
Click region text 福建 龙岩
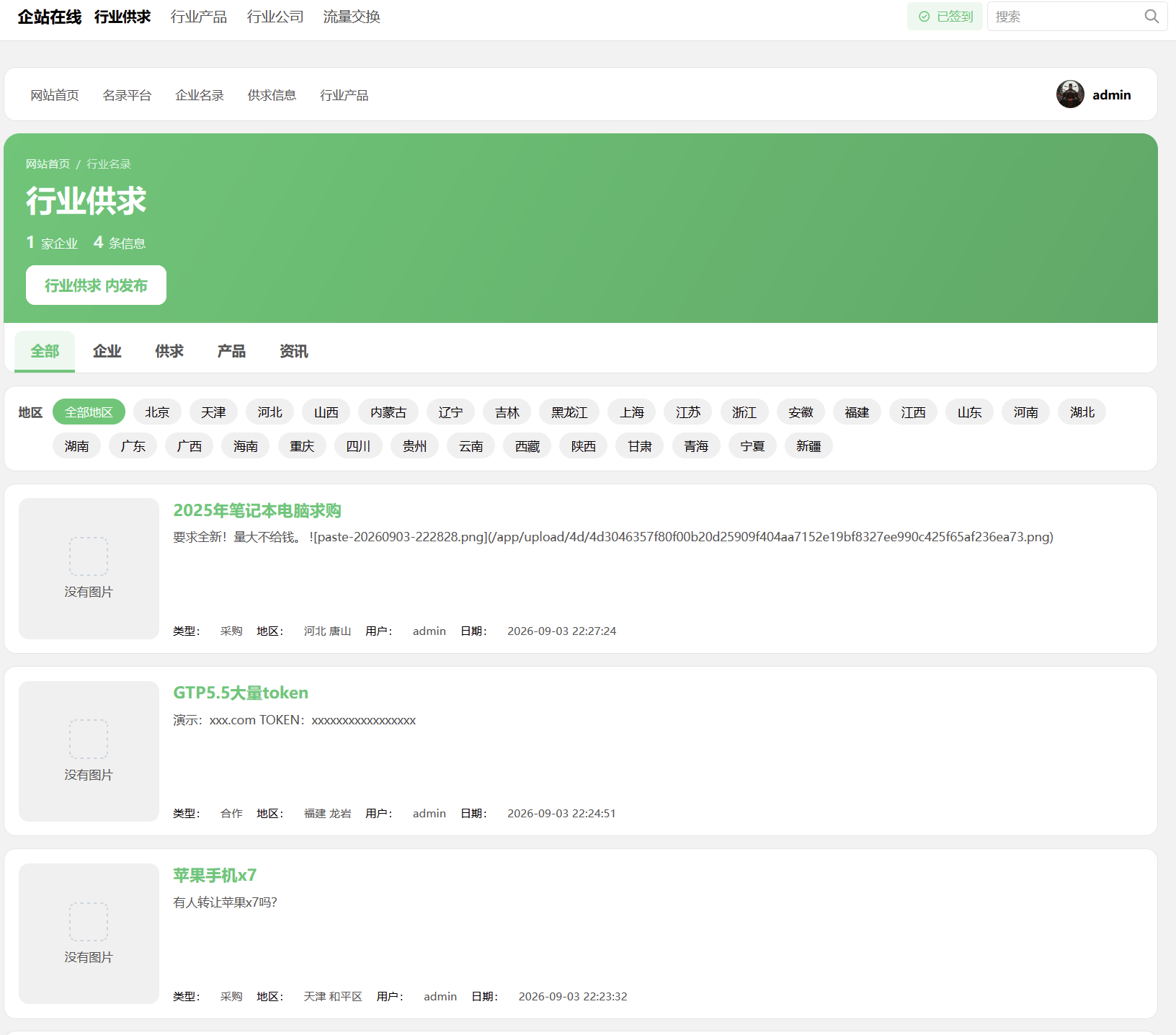327,813
